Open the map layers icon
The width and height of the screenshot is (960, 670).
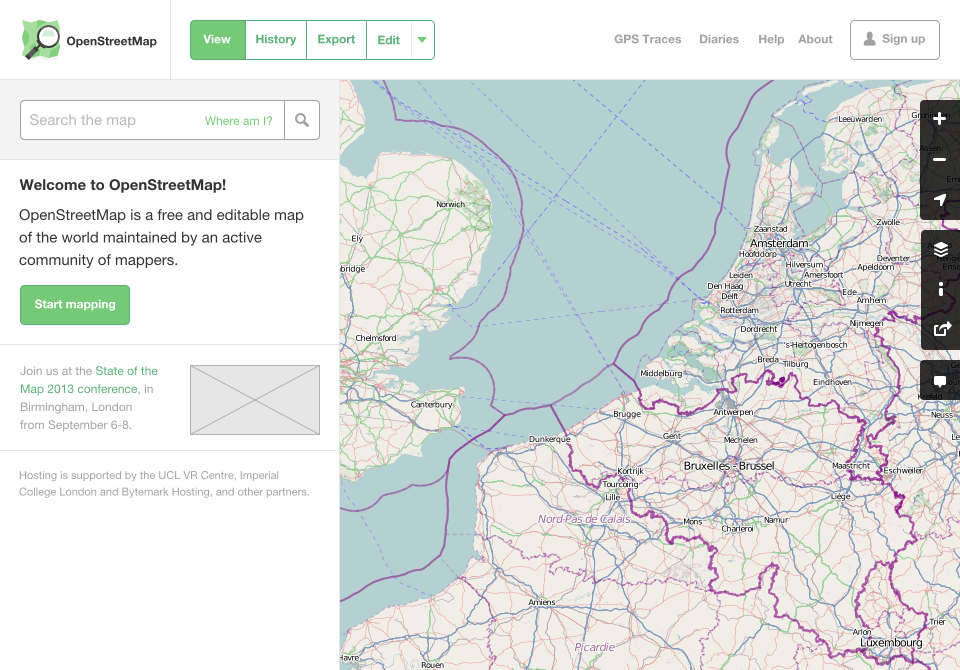point(941,249)
